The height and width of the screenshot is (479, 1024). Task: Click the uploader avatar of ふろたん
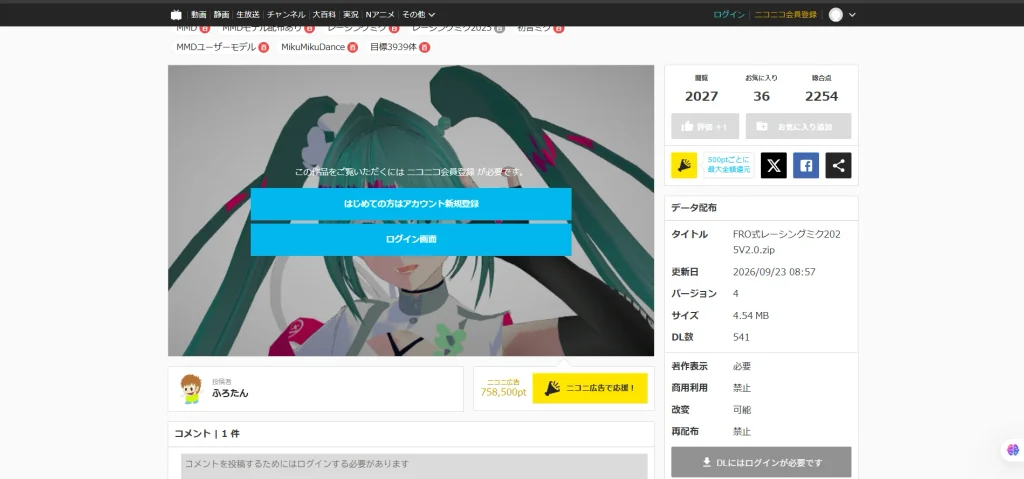[x=190, y=389]
